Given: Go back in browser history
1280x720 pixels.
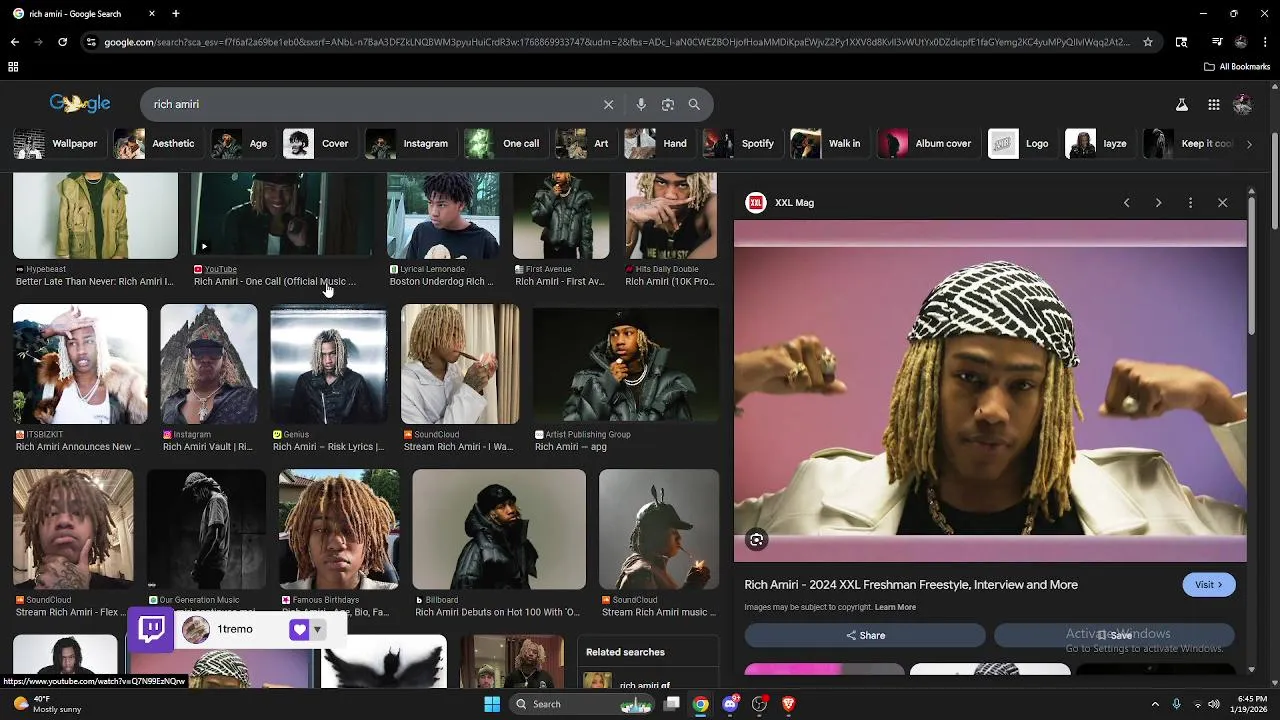Looking at the screenshot, I should pyautogui.click(x=14, y=42).
